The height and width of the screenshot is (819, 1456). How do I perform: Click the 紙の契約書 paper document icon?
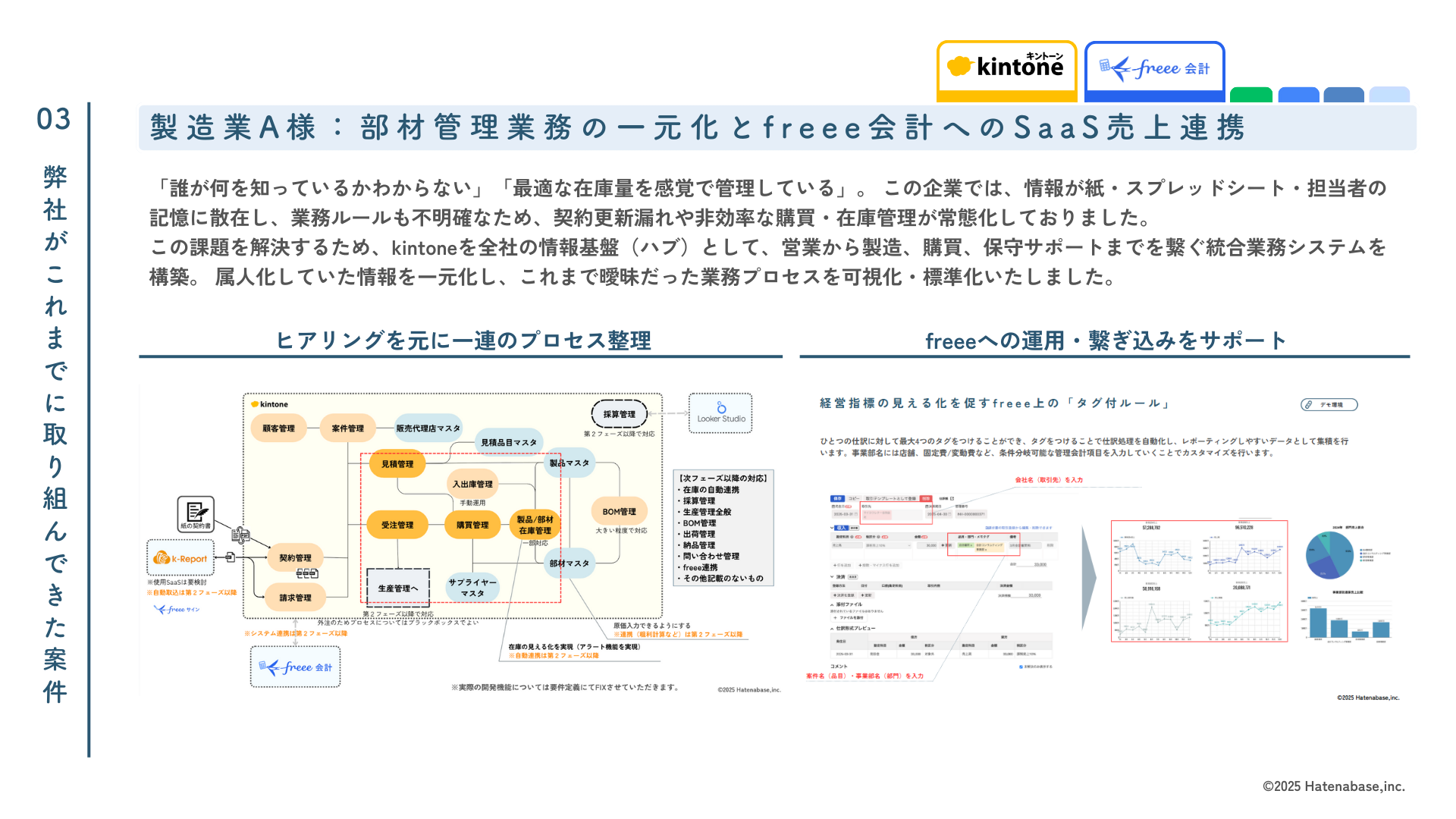coord(195,513)
